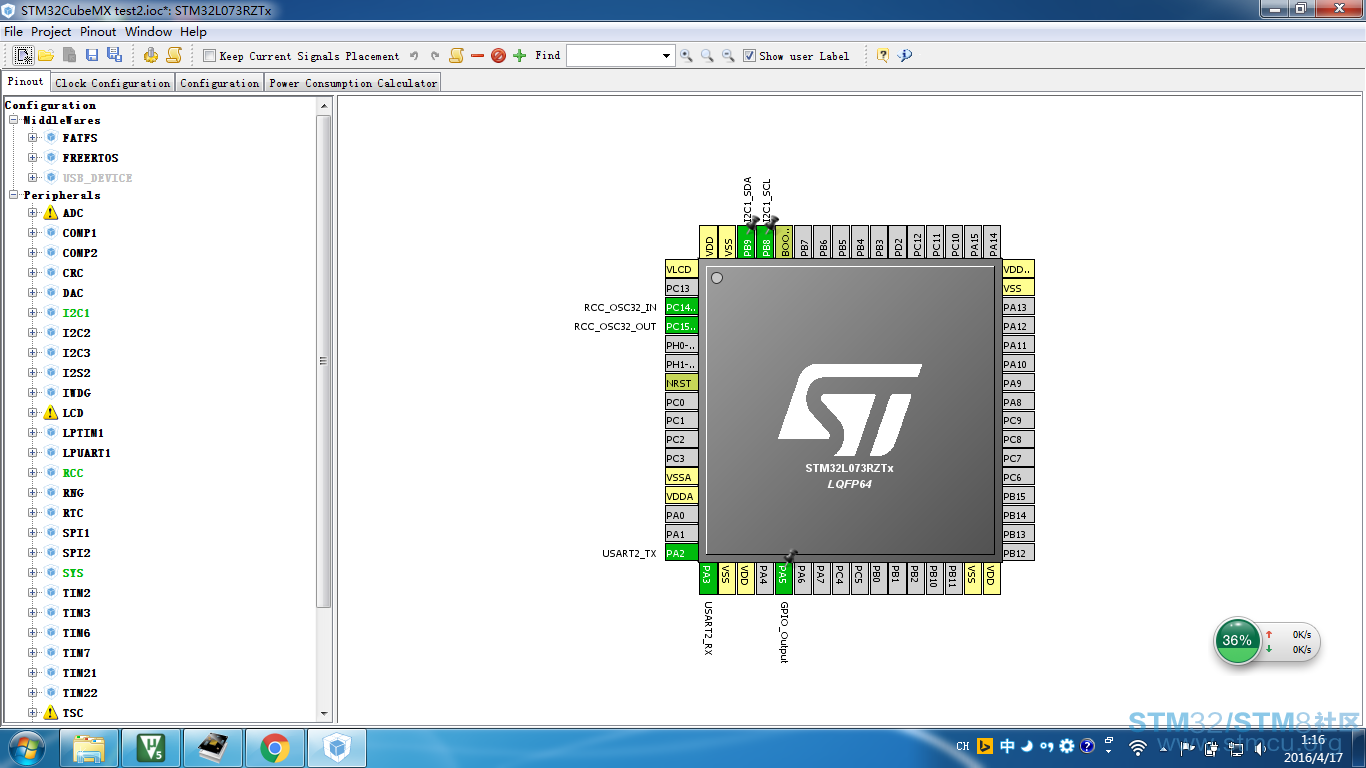Toggle Keep Current Signals Placement checkbox
This screenshot has height=768, width=1366.
209,56
